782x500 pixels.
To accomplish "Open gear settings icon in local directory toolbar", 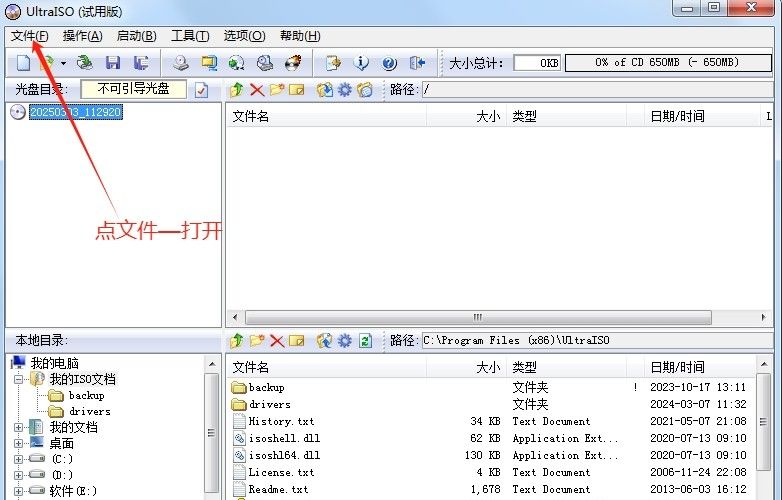I will coord(345,340).
